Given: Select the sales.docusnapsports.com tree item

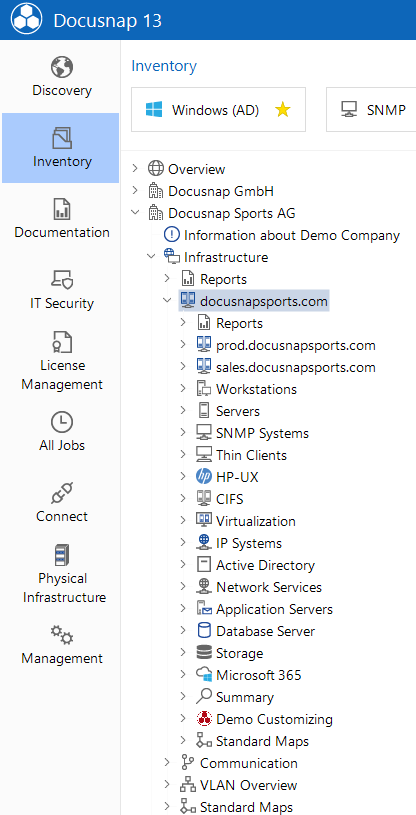Looking at the screenshot, I should pyautogui.click(x=296, y=367).
